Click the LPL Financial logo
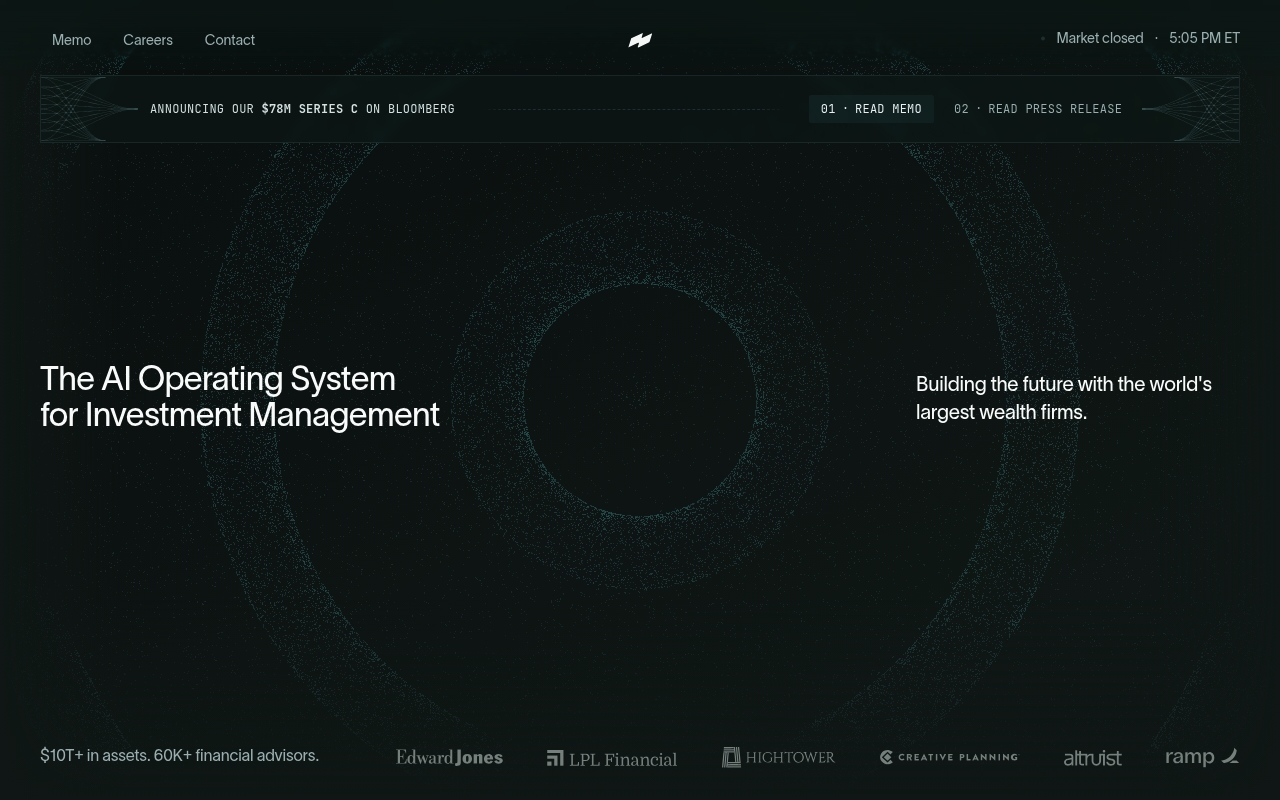This screenshot has width=1280, height=800. point(612,759)
